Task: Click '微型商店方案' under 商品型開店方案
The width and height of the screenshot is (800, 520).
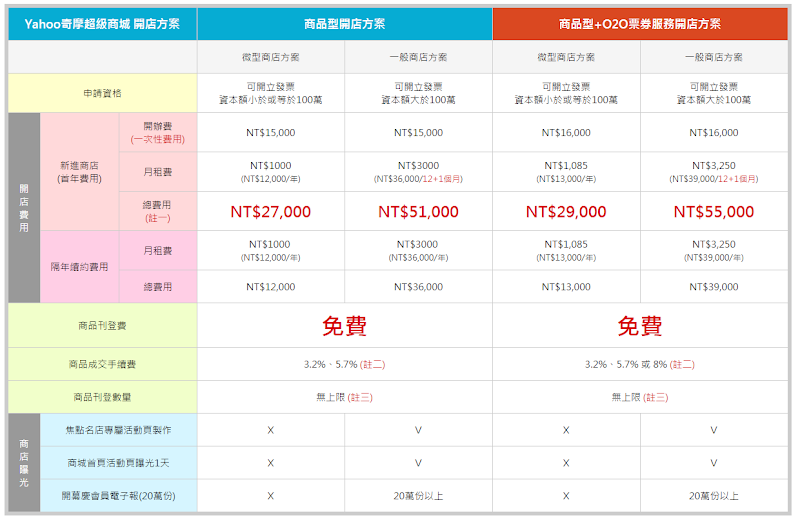Action: 271,57
